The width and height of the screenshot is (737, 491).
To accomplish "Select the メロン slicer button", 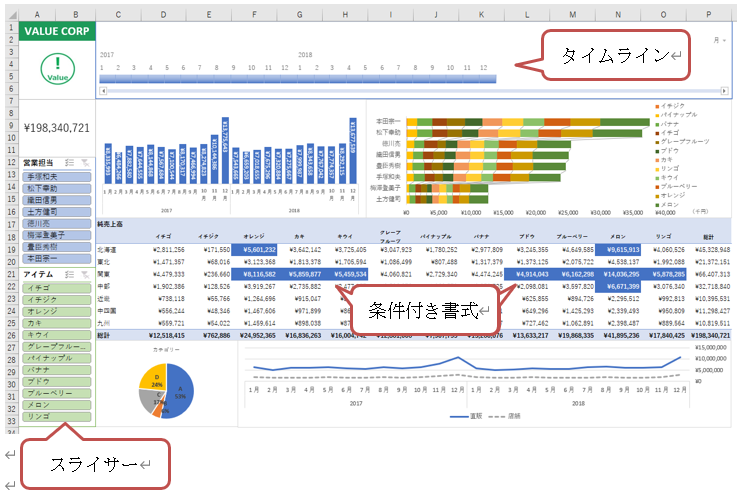I will (57, 404).
